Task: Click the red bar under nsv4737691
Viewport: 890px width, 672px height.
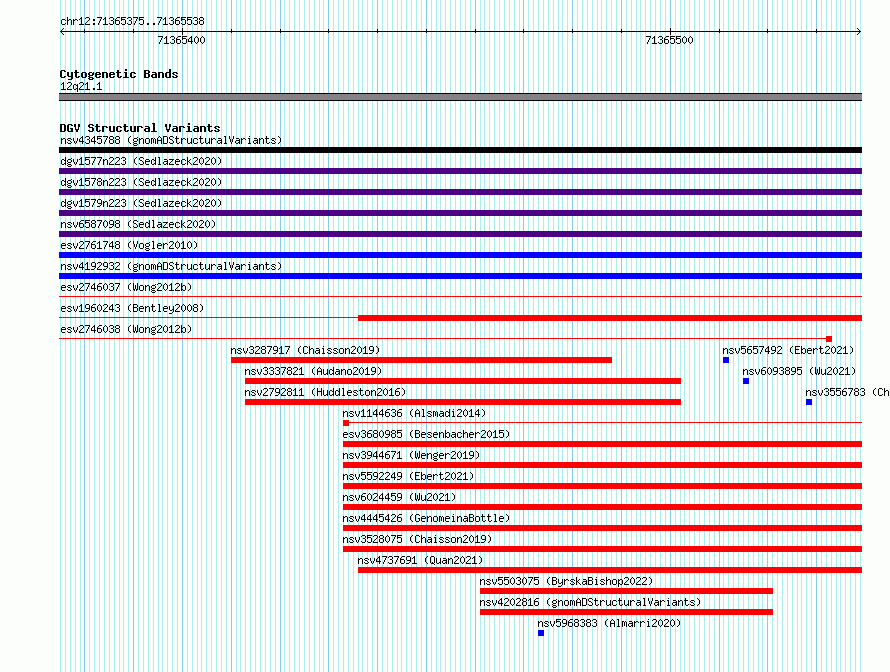Action: tap(610, 570)
